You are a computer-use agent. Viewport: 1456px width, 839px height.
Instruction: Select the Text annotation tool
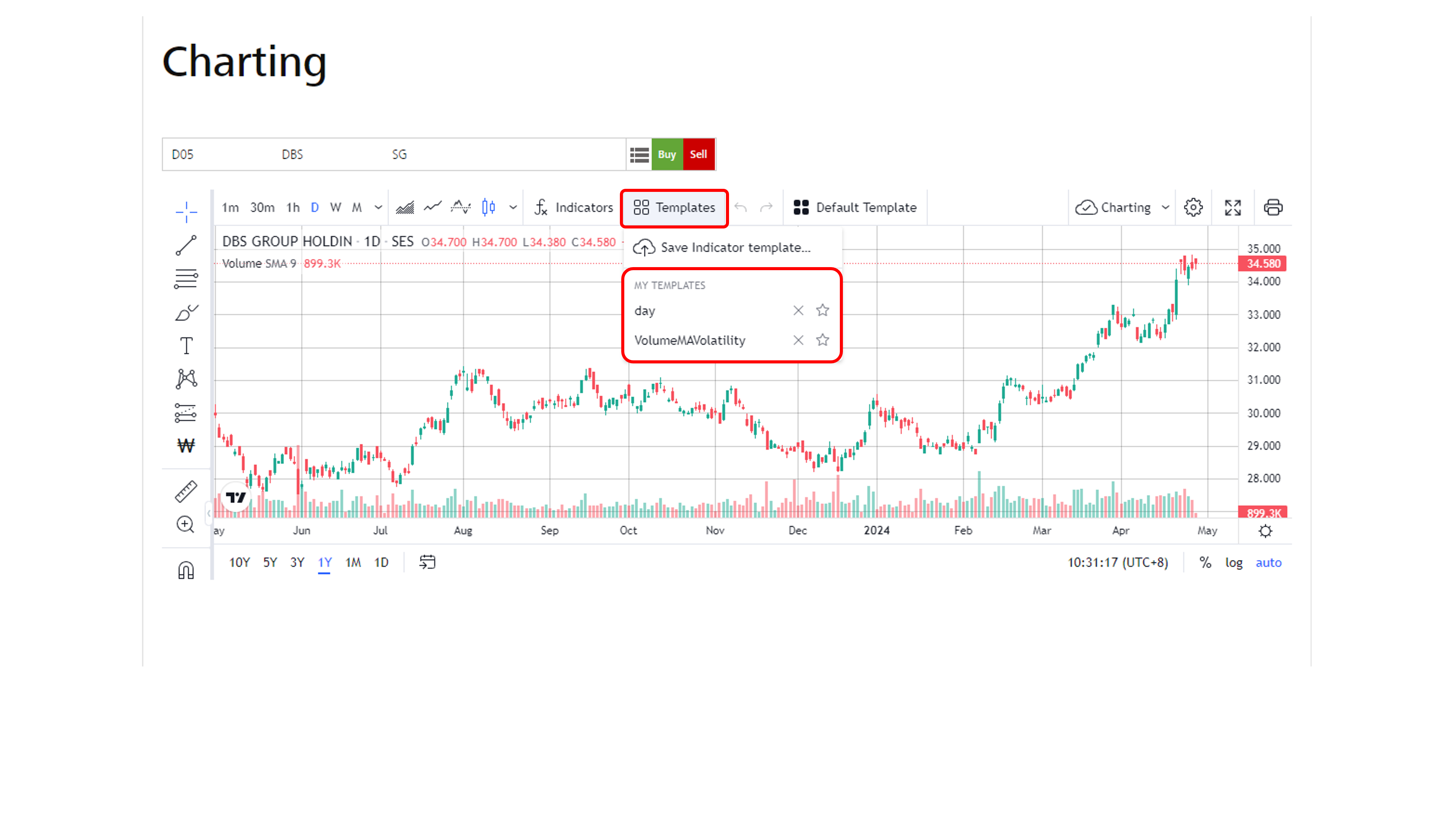pyautogui.click(x=186, y=346)
